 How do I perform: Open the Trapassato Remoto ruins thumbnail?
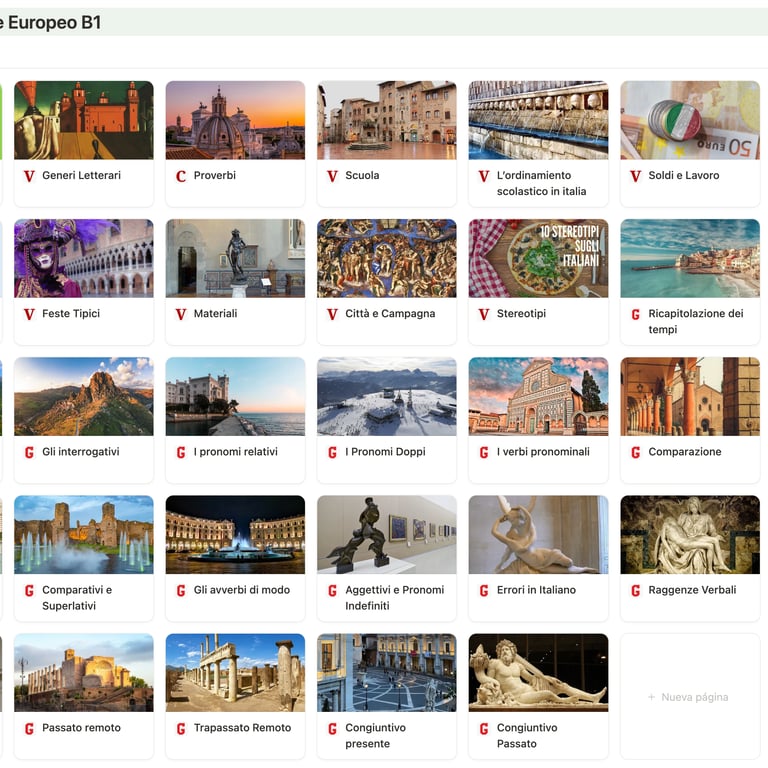click(235, 672)
